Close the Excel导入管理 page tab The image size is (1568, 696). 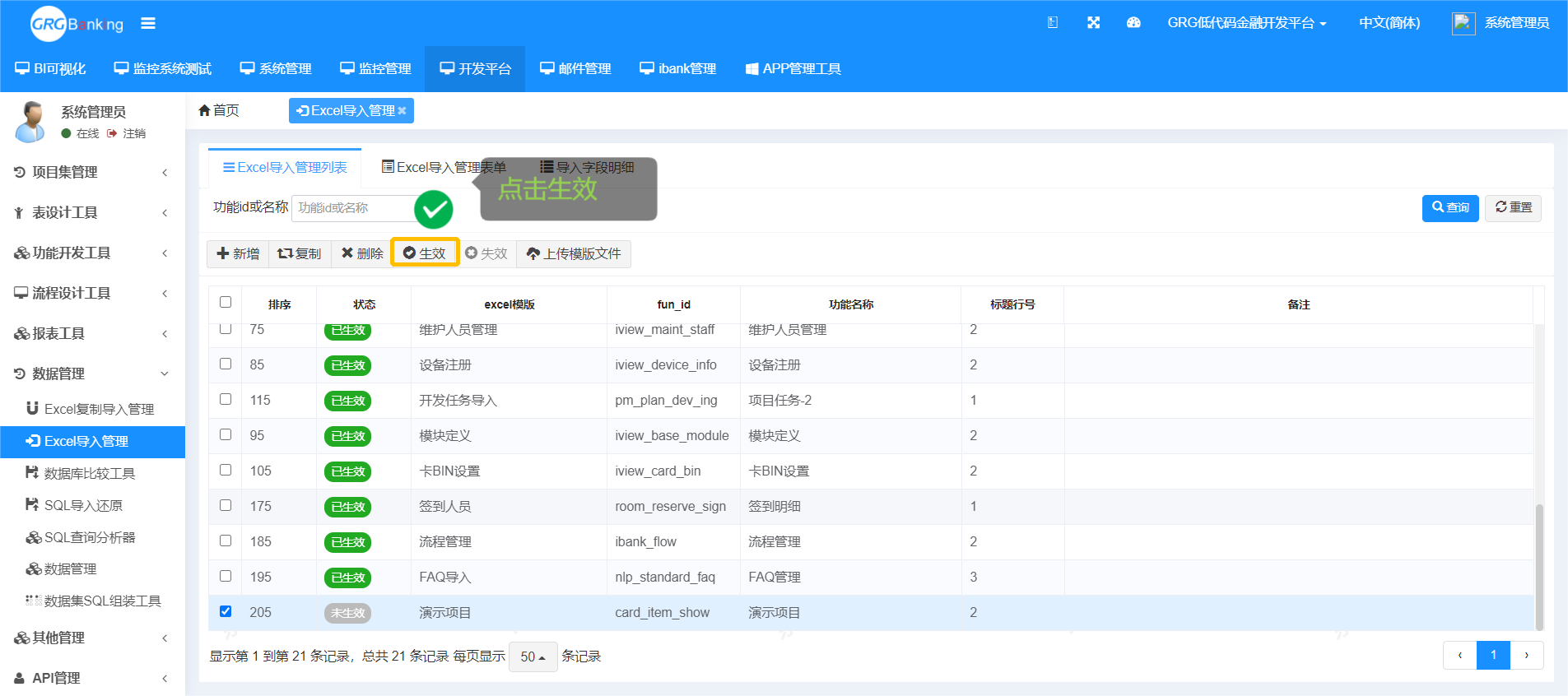pos(402,111)
